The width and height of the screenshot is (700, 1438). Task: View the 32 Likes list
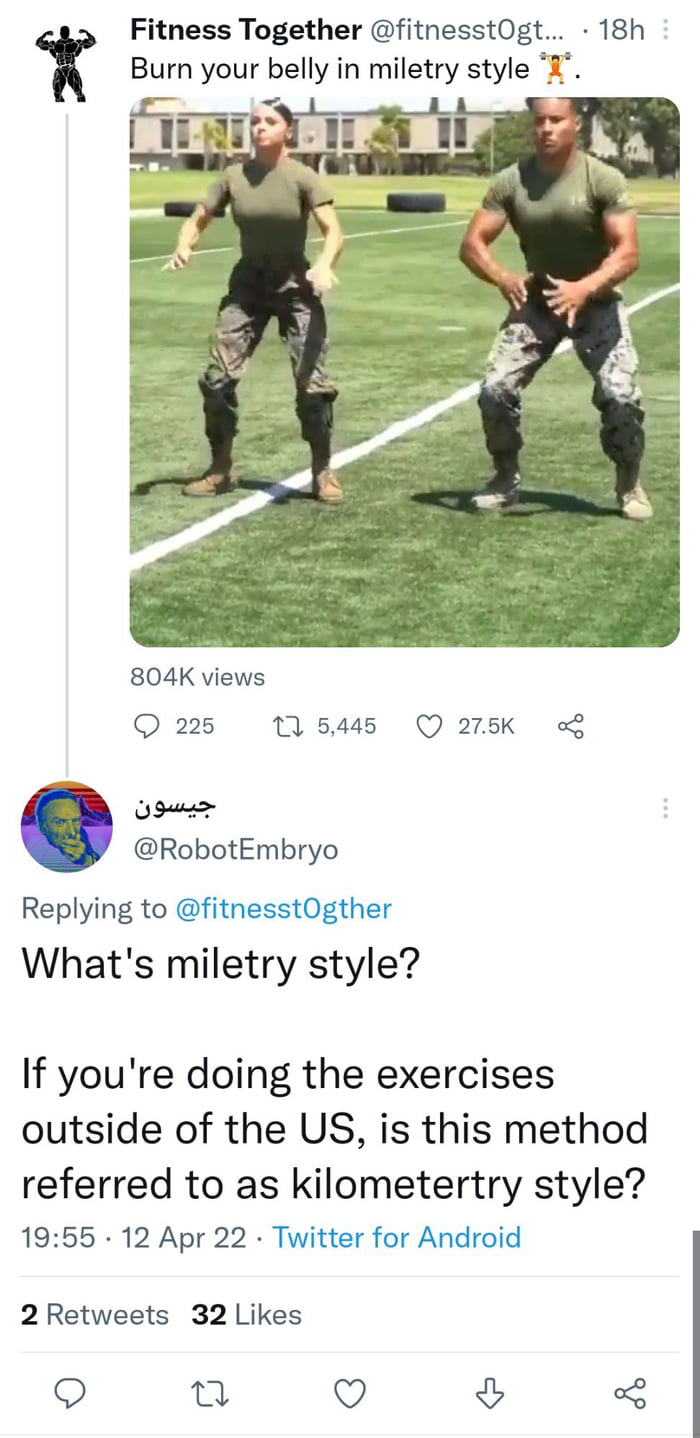tap(246, 1314)
